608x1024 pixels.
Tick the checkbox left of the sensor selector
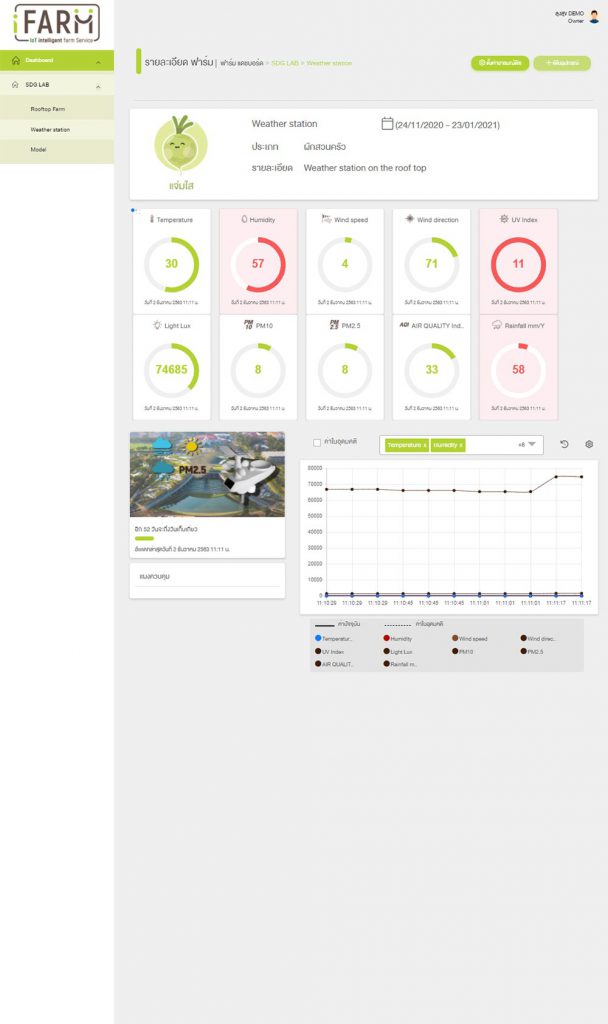coord(317,443)
